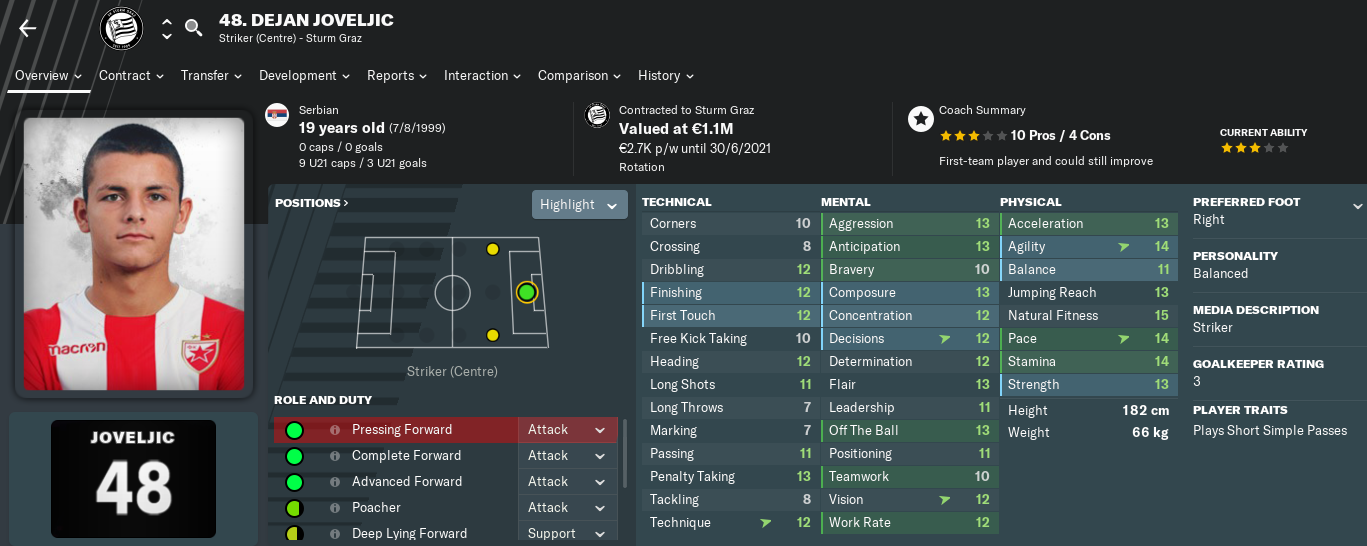Open the Transfer tab menu
This screenshot has height=546, width=1367.
click(211, 76)
